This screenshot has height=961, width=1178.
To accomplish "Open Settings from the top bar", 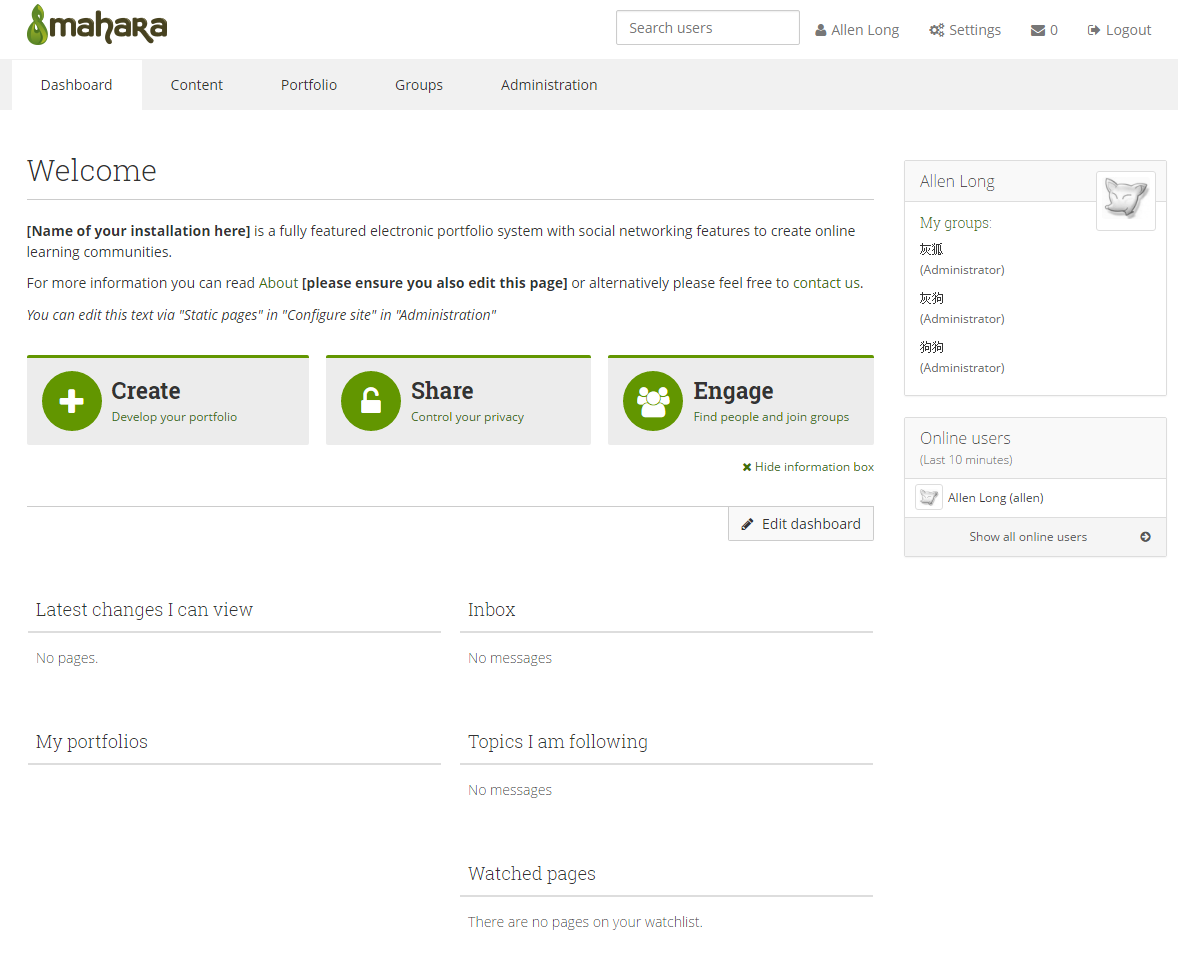I will [965, 30].
